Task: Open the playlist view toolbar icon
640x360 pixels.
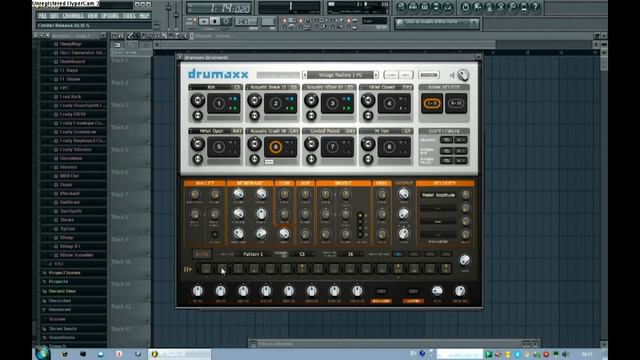Action: (401, 7)
